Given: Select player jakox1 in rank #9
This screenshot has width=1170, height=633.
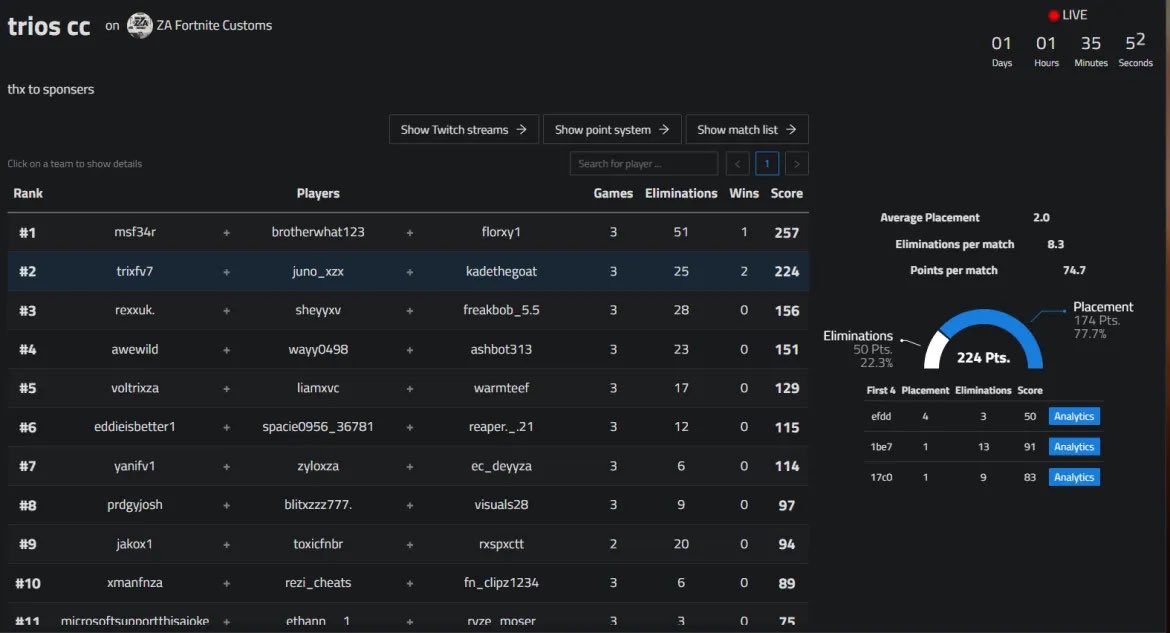Looking at the screenshot, I should tap(135, 543).
